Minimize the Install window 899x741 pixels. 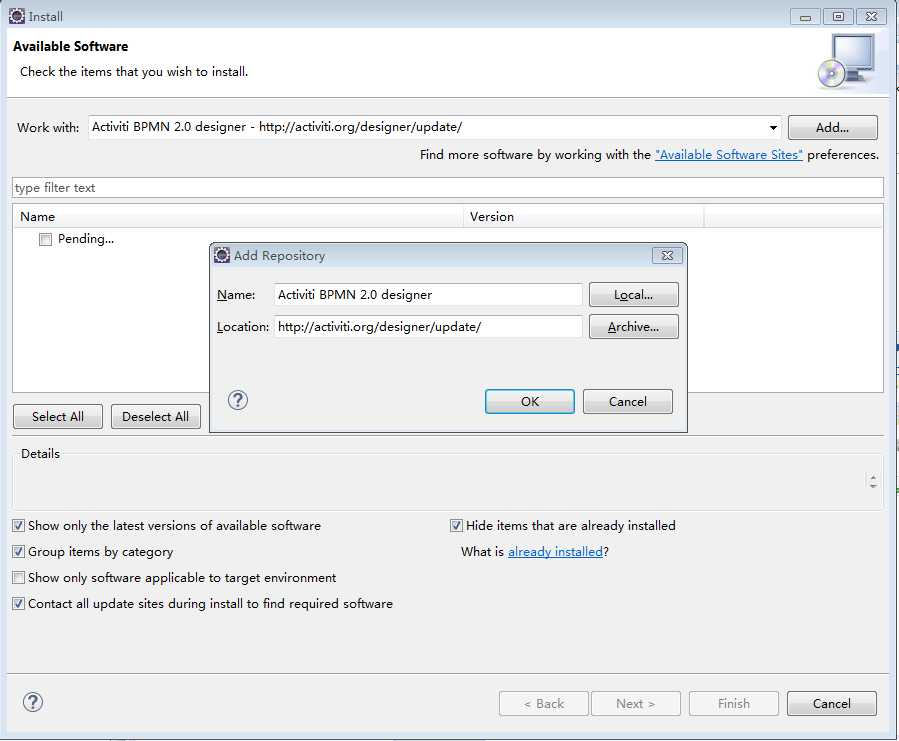pos(805,17)
